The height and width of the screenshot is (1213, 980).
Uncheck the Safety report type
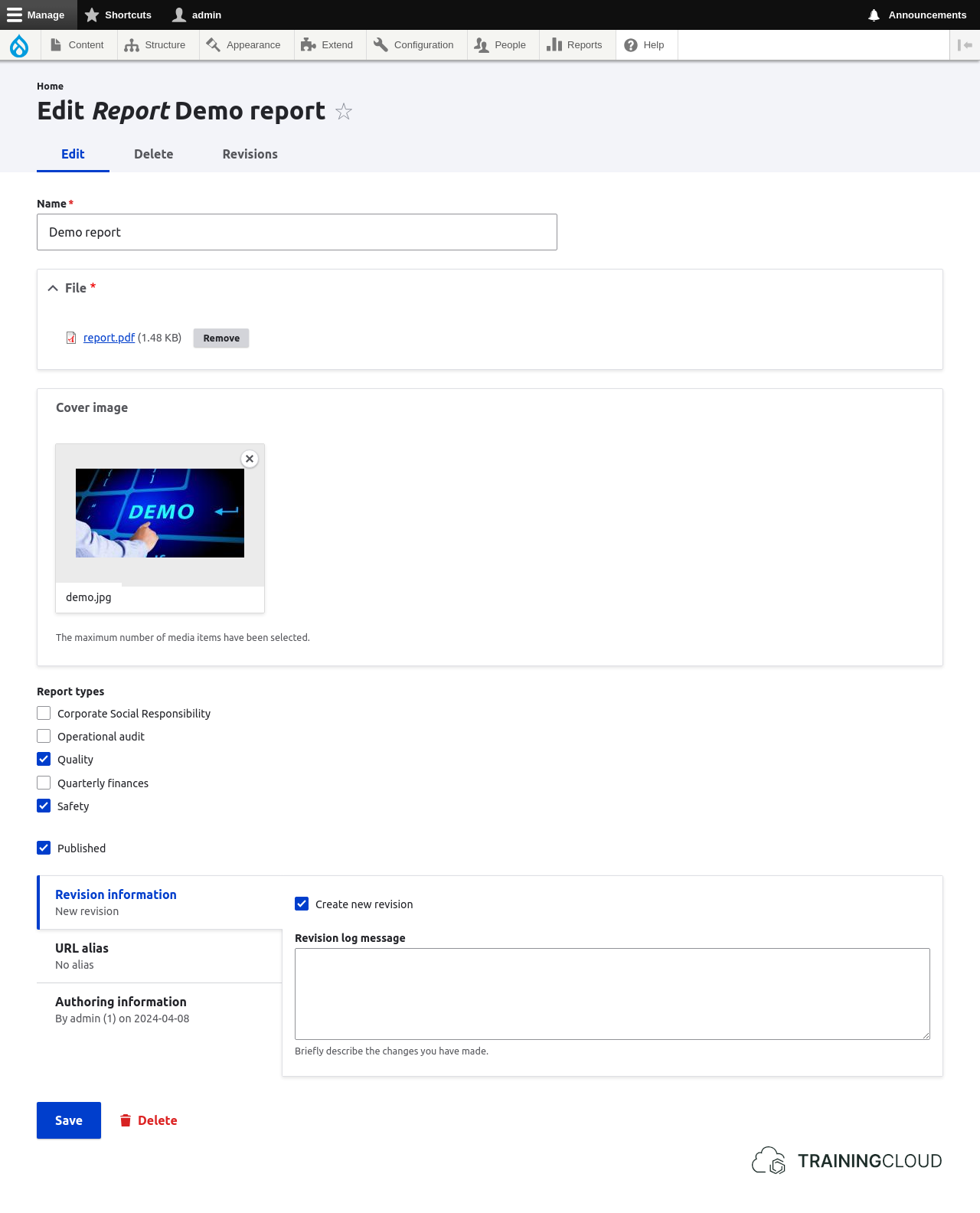click(x=44, y=806)
